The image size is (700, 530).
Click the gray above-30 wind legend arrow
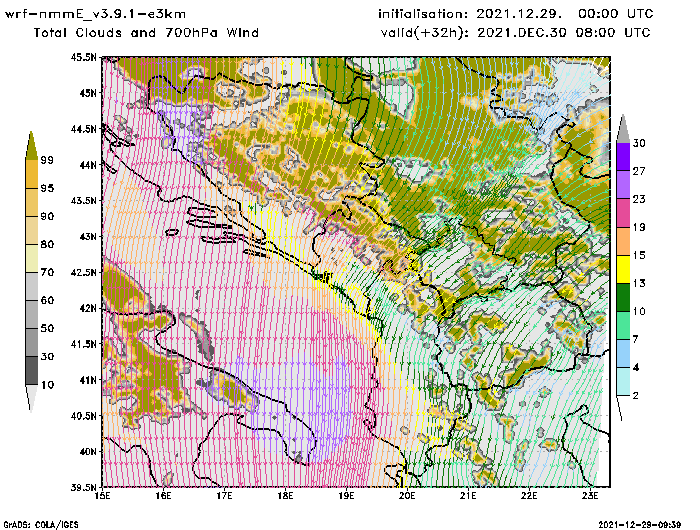pos(623,129)
